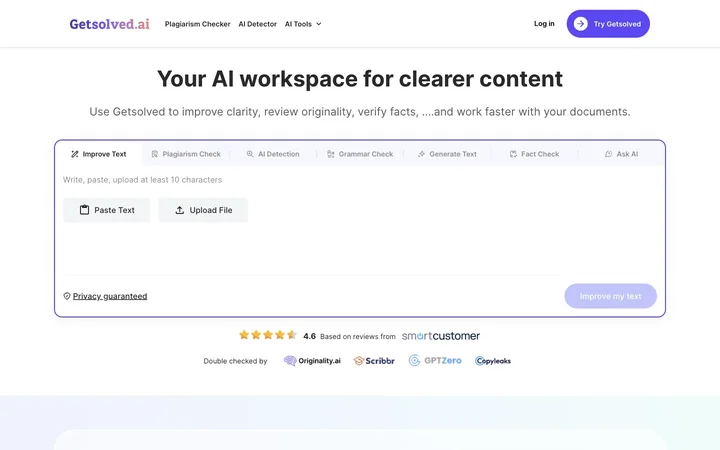Click the Improve my text button
The image size is (720, 450).
coord(610,296)
